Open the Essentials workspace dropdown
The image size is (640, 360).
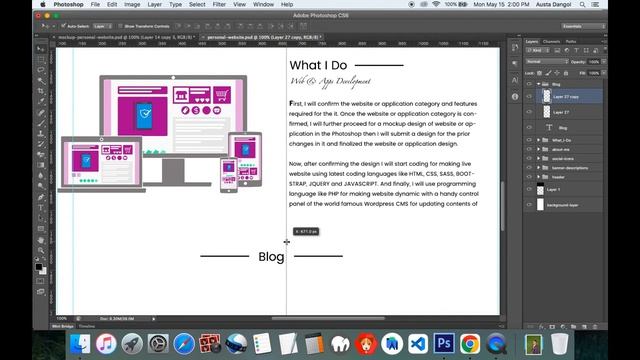click(583, 26)
